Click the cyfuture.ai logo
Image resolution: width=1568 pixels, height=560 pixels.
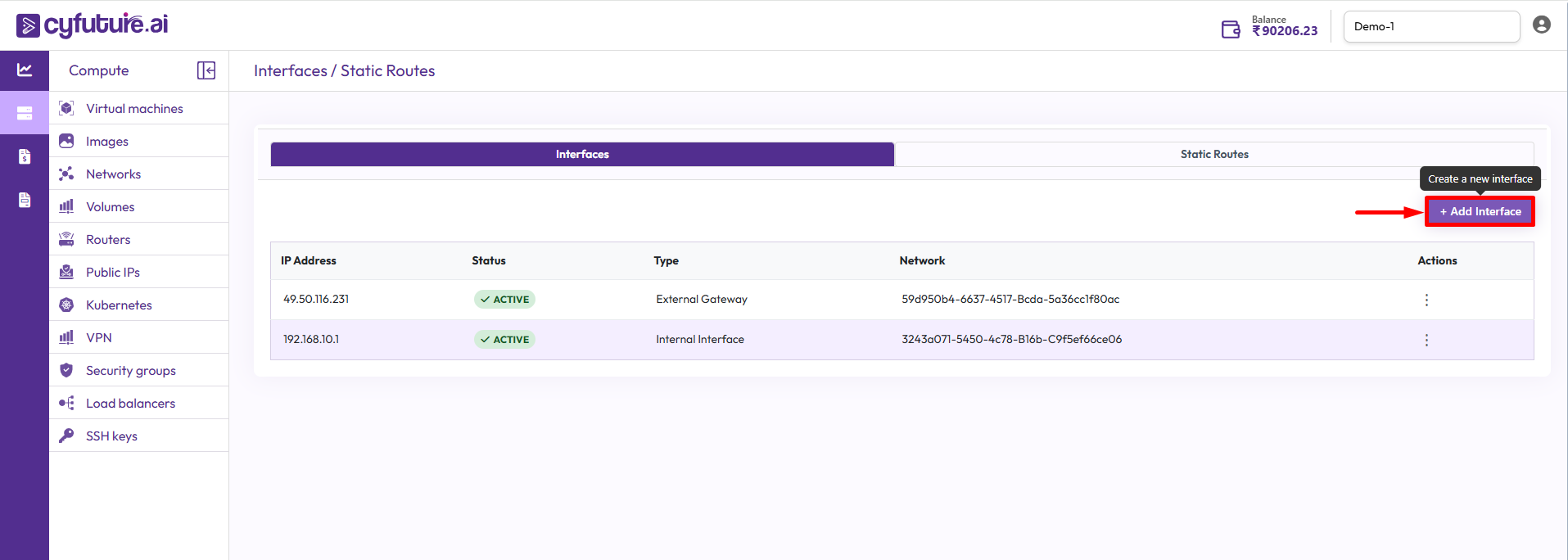(93, 25)
